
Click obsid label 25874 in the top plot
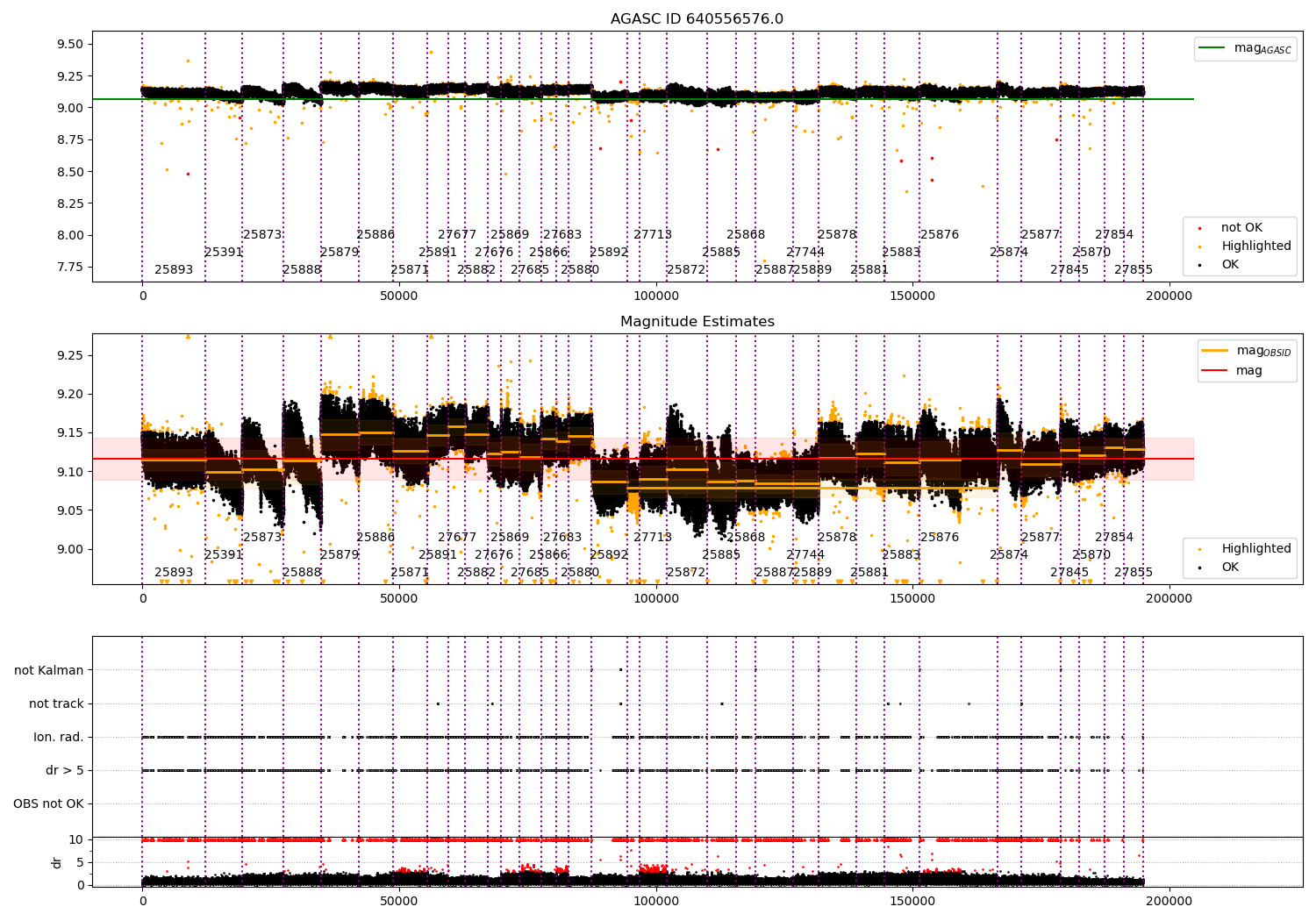point(1009,252)
